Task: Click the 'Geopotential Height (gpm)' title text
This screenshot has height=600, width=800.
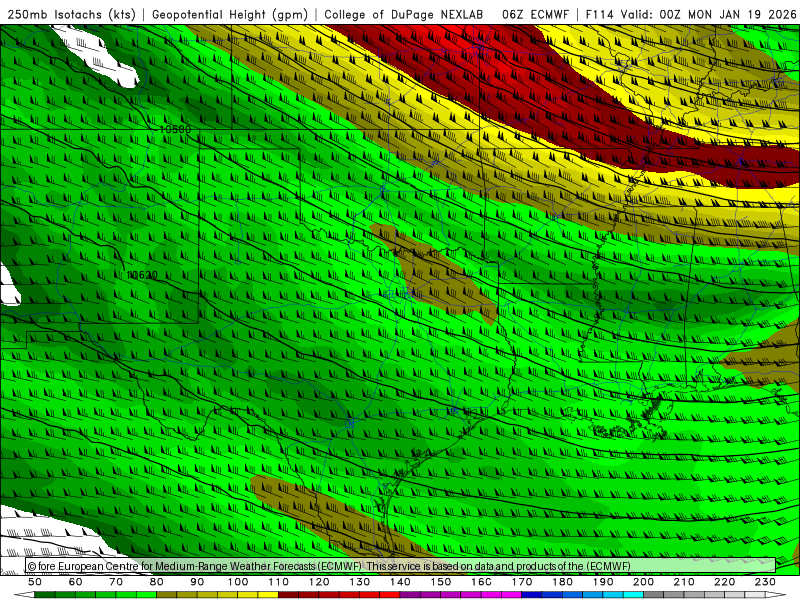Action: [230, 14]
